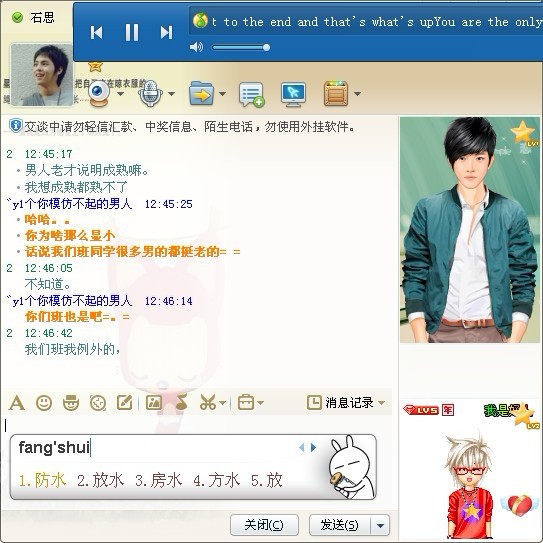The width and height of the screenshot is (543, 543).
Task: Click the green online status icon
Action: 17,17
